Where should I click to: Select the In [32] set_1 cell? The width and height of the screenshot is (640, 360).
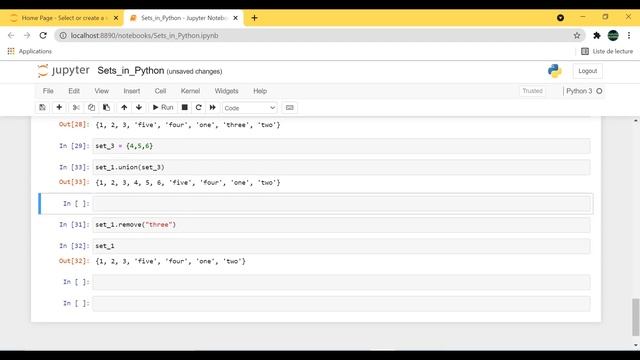click(341, 246)
